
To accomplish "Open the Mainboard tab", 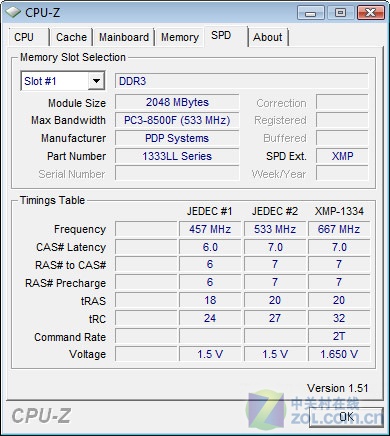I will point(124,37).
